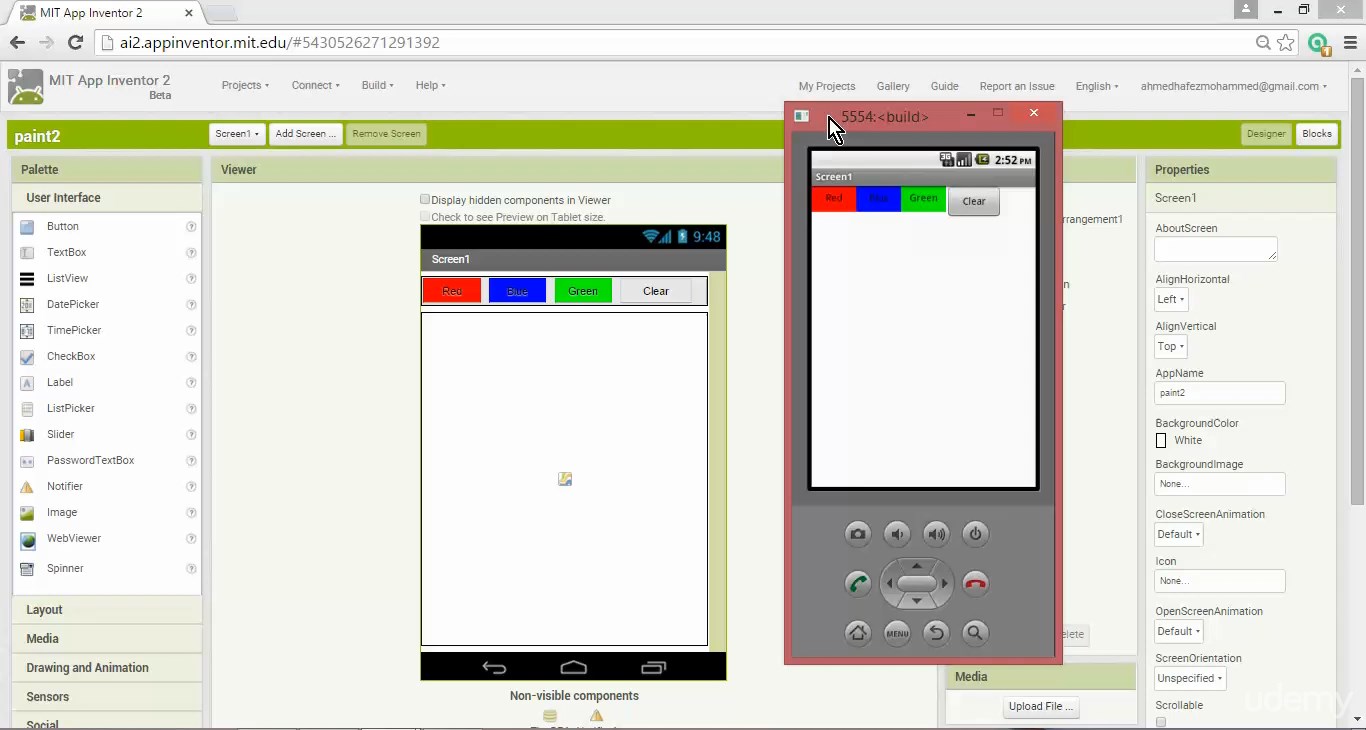Image resolution: width=1366 pixels, height=730 pixels.
Task: Select the PasswordTextBox palette icon
Action: [27, 461]
